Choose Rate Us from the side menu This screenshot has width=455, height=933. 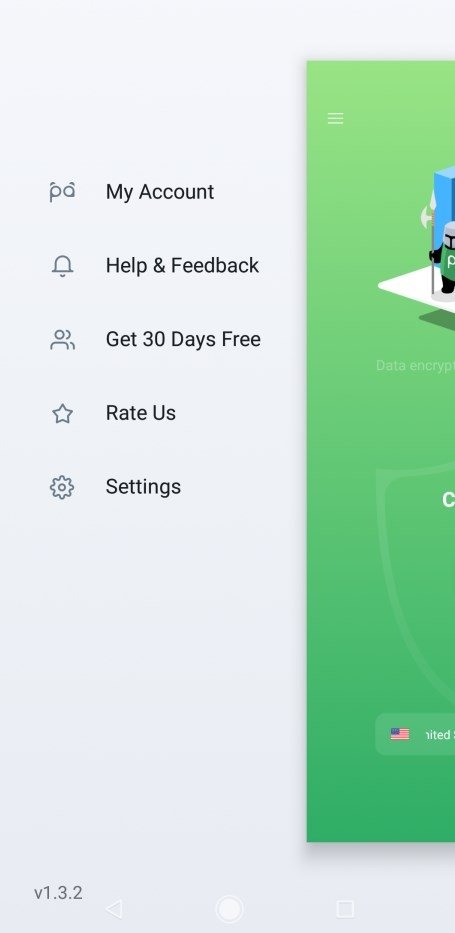pos(140,413)
